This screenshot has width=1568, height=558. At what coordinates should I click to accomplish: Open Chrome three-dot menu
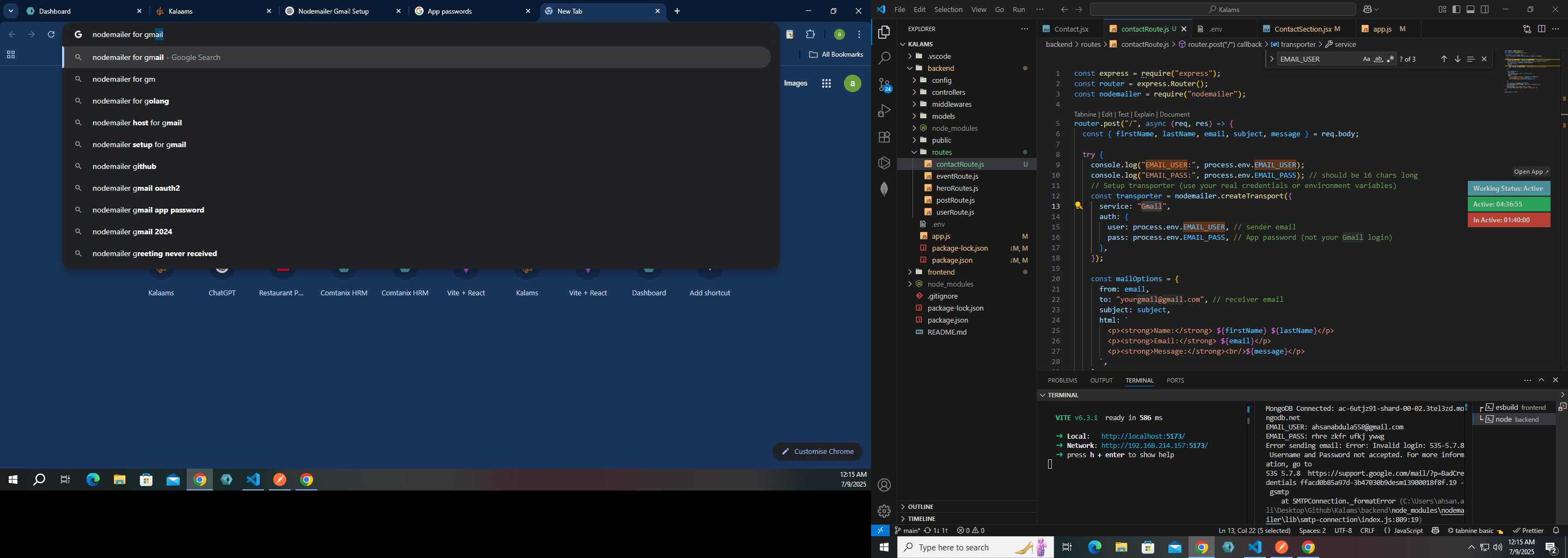[x=859, y=35]
